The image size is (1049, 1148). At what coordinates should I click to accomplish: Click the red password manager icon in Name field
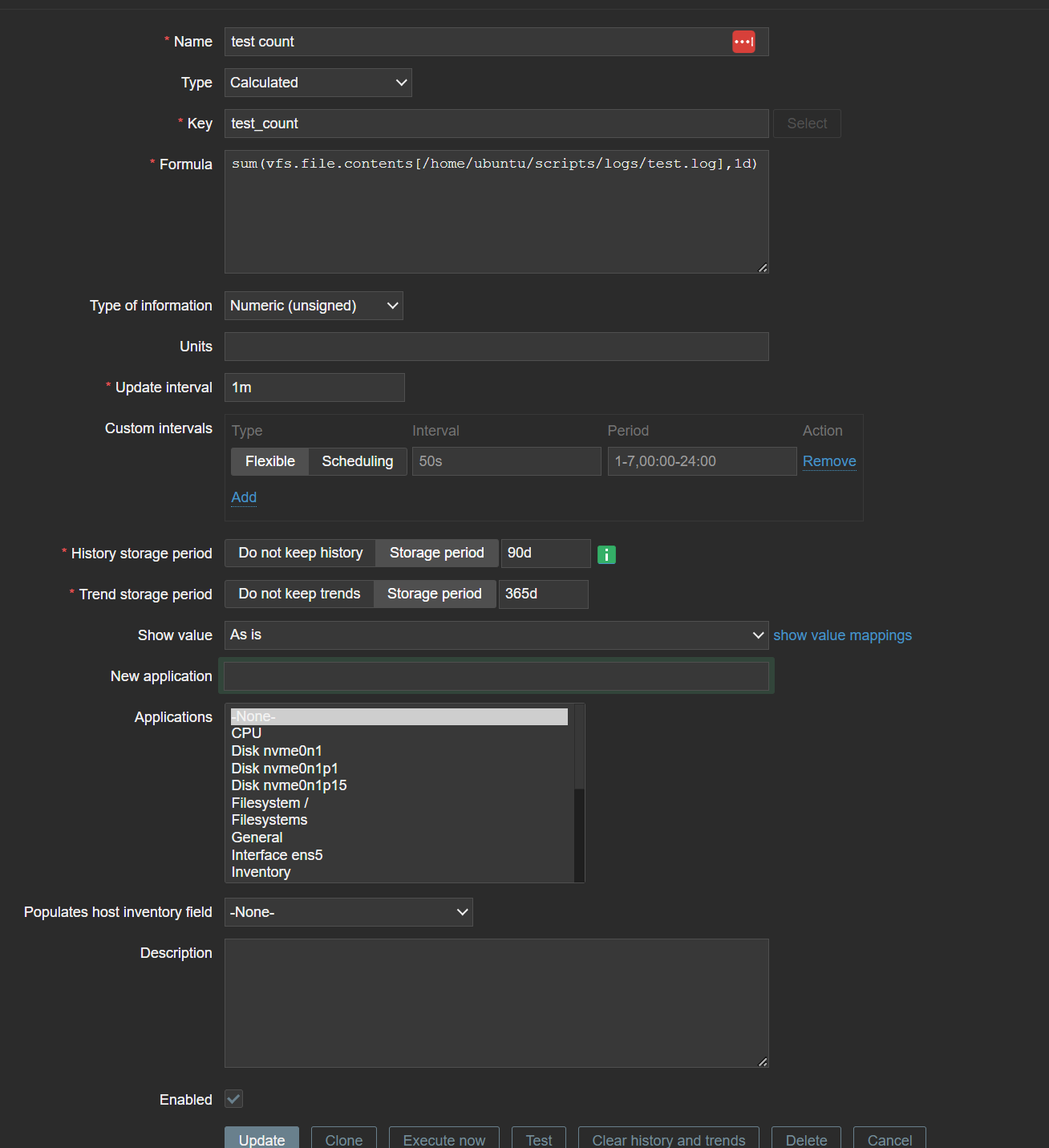(x=743, y=42)
